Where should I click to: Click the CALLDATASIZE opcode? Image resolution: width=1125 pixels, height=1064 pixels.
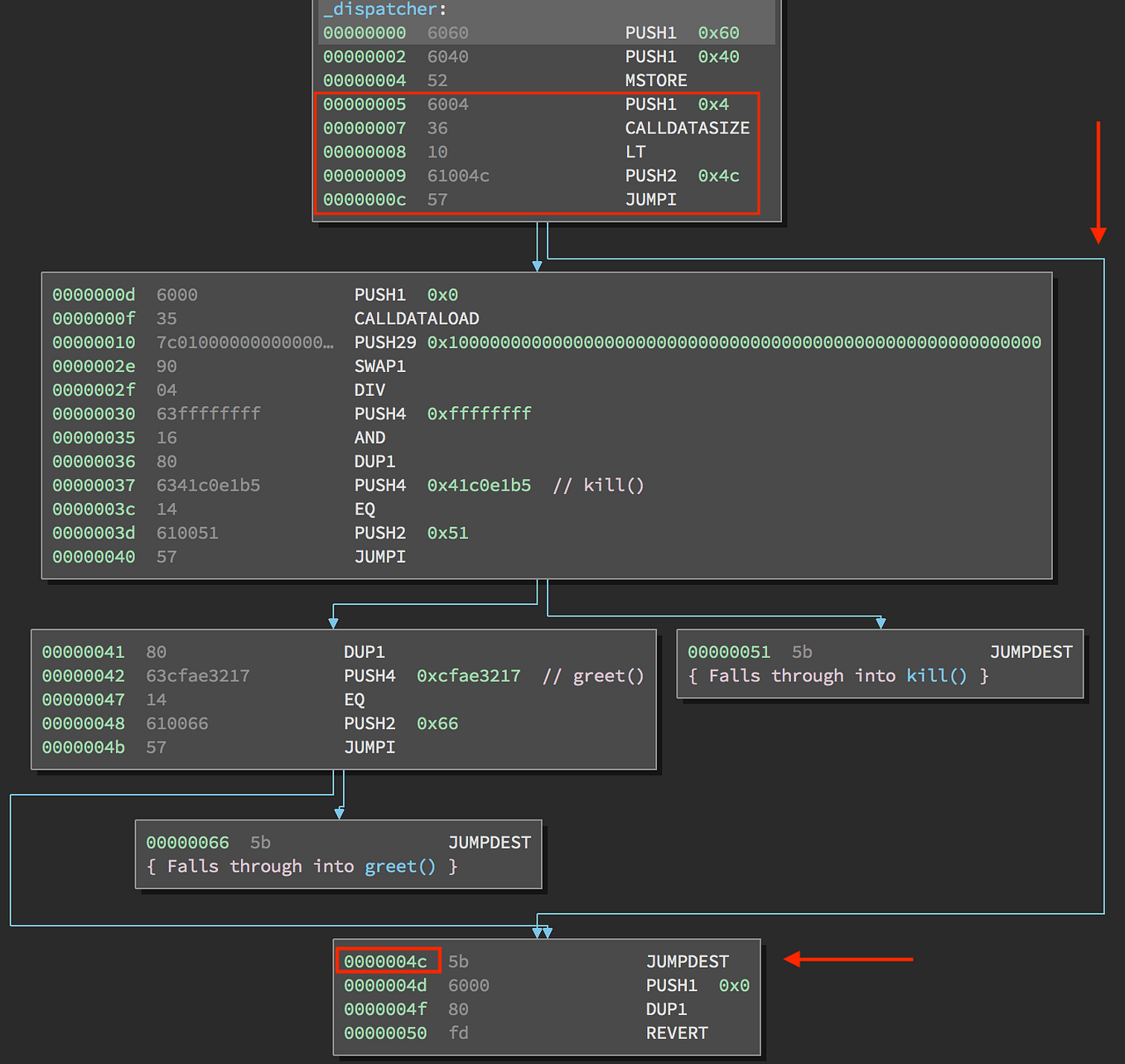pos(687,128)
